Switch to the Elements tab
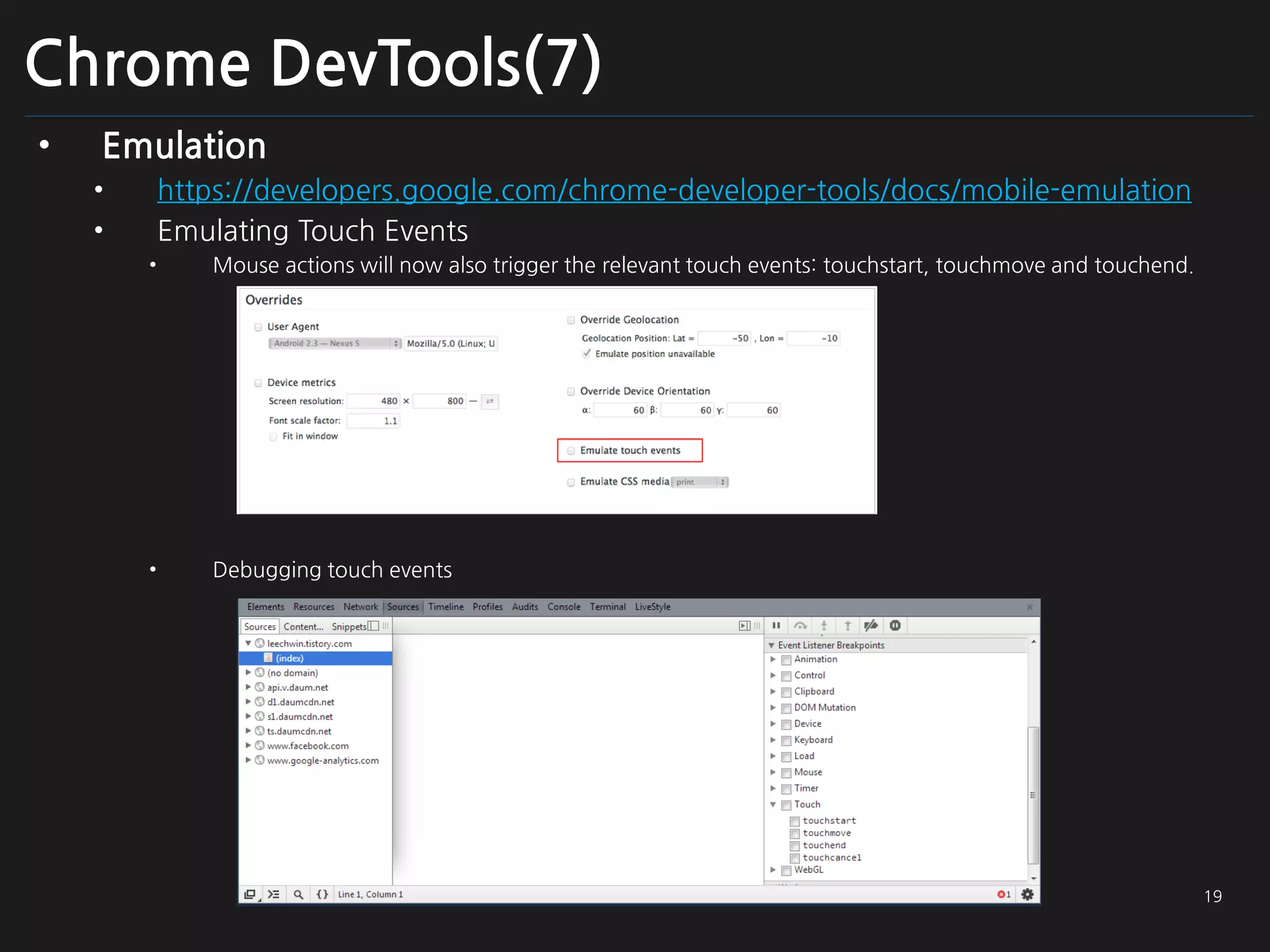This screenshot has width=1270, height=952. (x=265, y=607)
